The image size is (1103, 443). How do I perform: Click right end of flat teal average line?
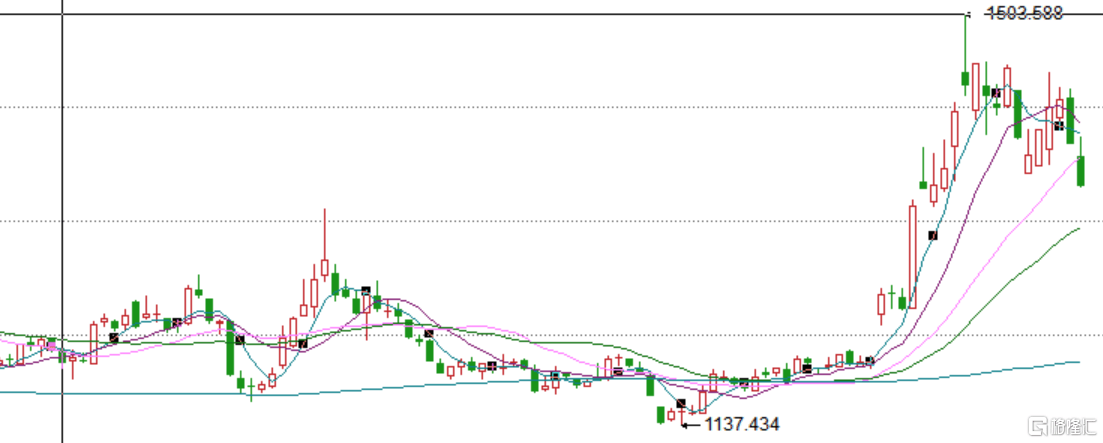[1078, 362]
